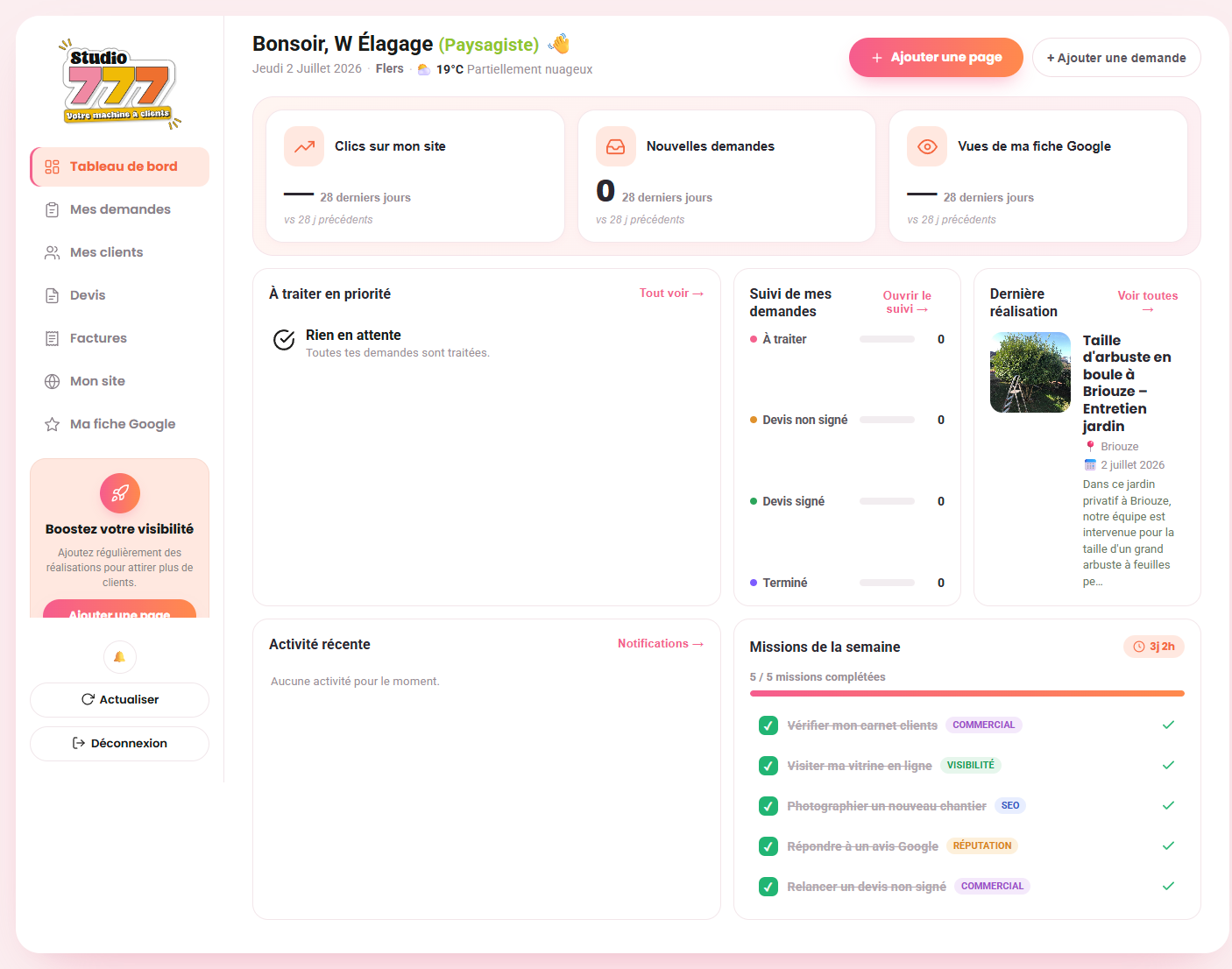Click the Actualiser button
The image size is (1232, 969).
120,699
